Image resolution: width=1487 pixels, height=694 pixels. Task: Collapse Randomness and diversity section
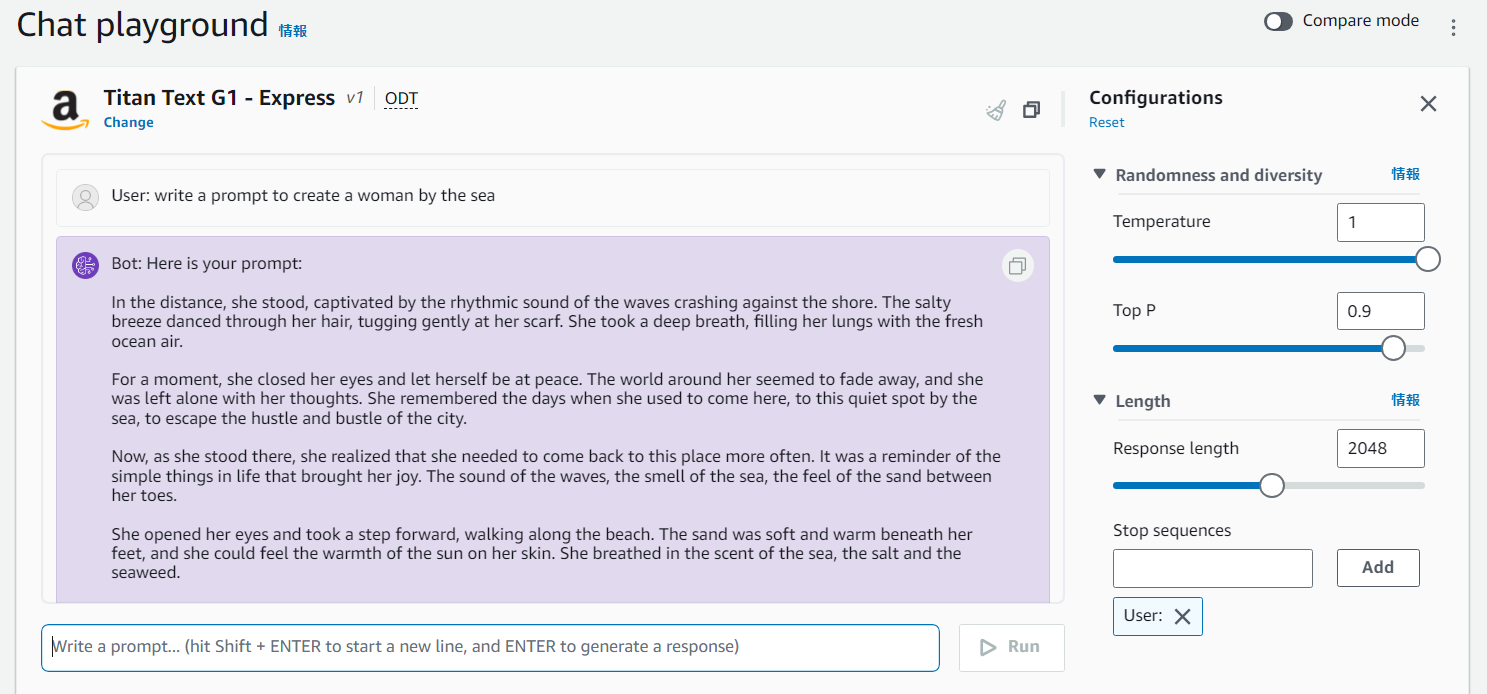click(1100, 174)
